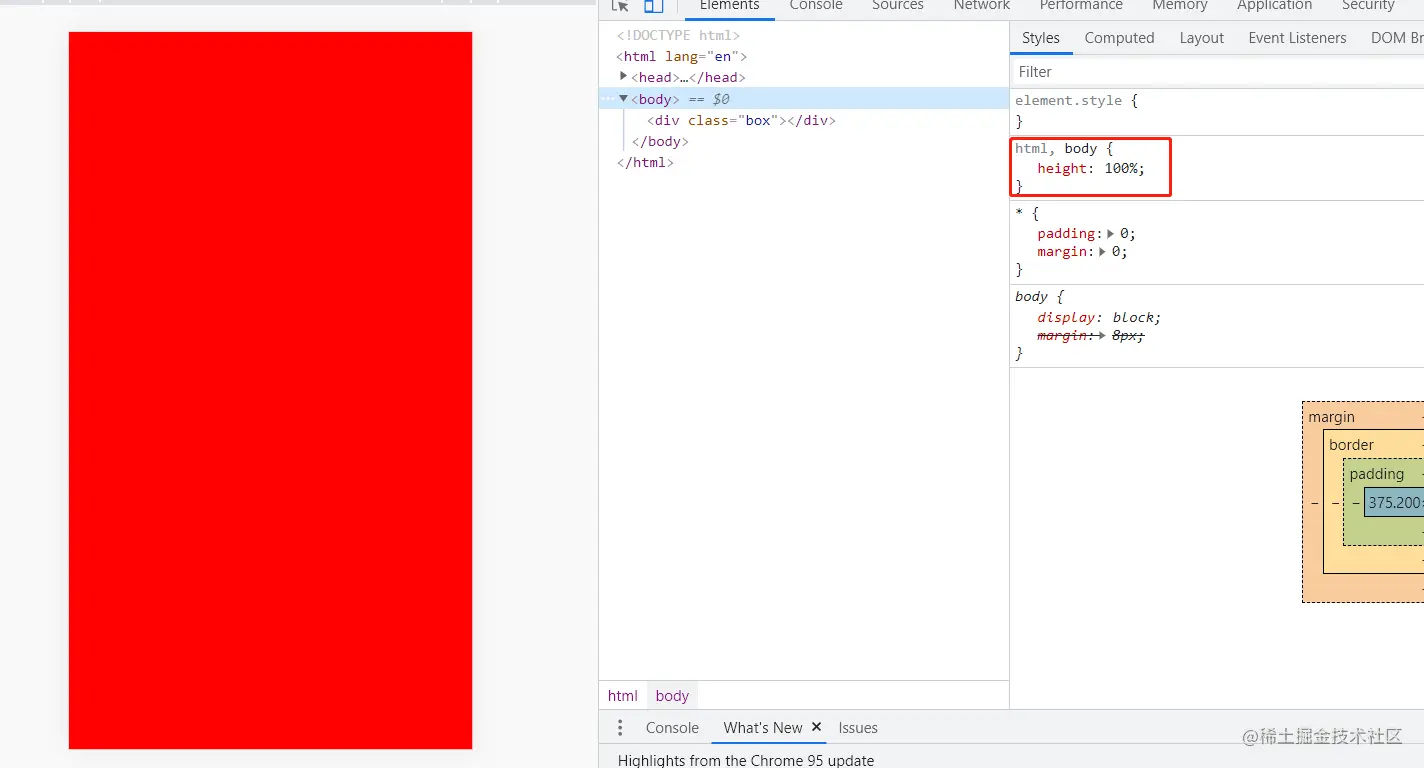Toggle the device toolbar icon
The height and width of the screenshot is (768, 1424).
(x=653, y=6)
